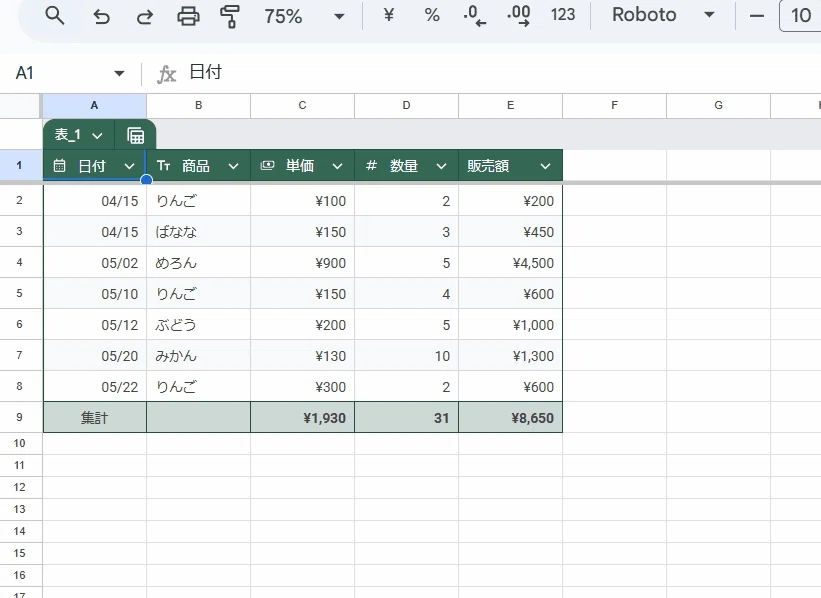Select cell with ばなな
Screen dimensions: 821x598
[198, 232]
